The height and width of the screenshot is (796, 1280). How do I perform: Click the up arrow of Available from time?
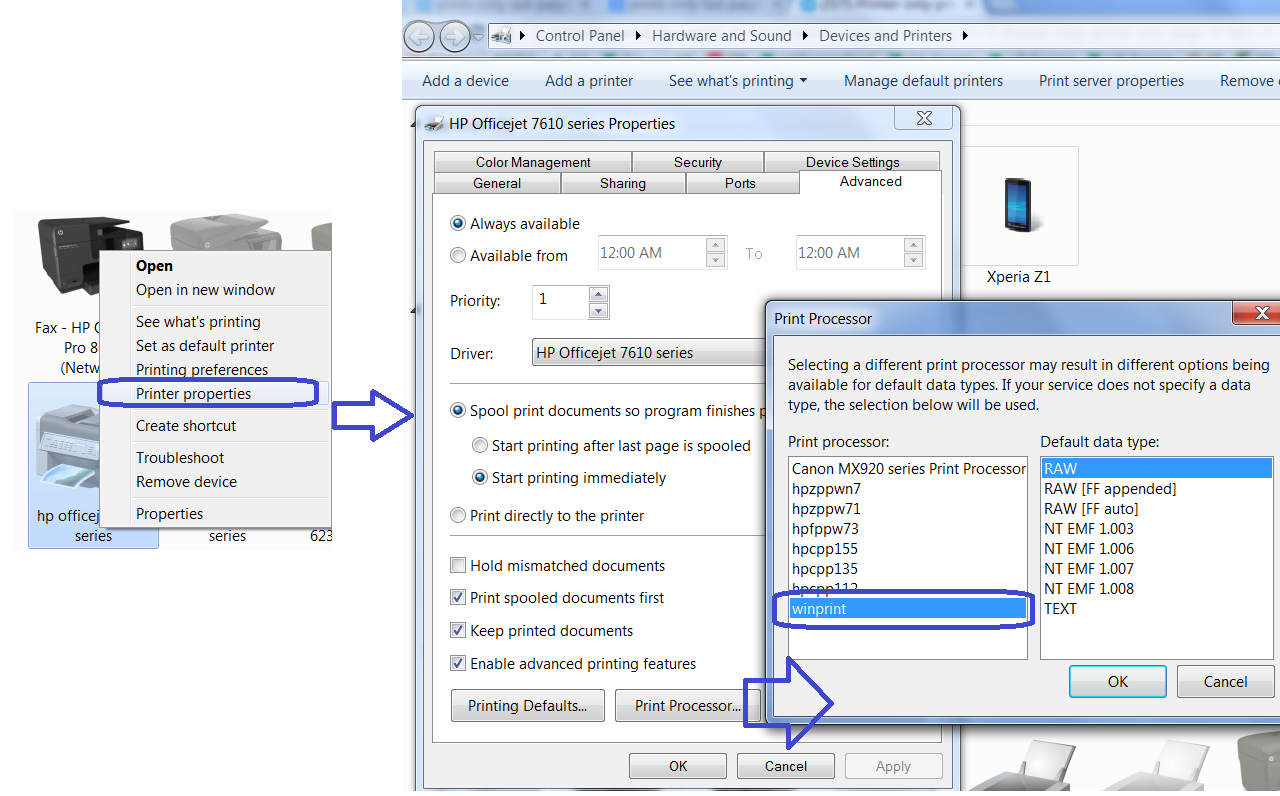click(x=715, y=246)
